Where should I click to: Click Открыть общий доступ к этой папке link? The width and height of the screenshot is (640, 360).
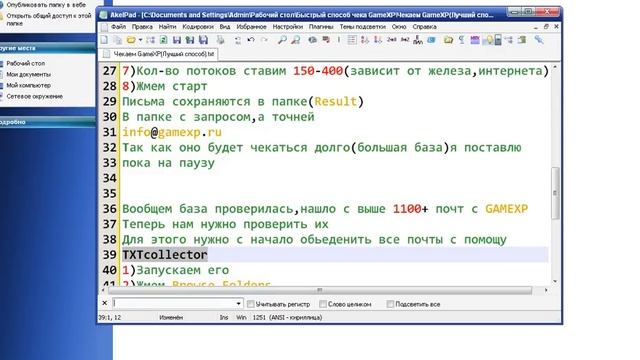pos(49,20)
